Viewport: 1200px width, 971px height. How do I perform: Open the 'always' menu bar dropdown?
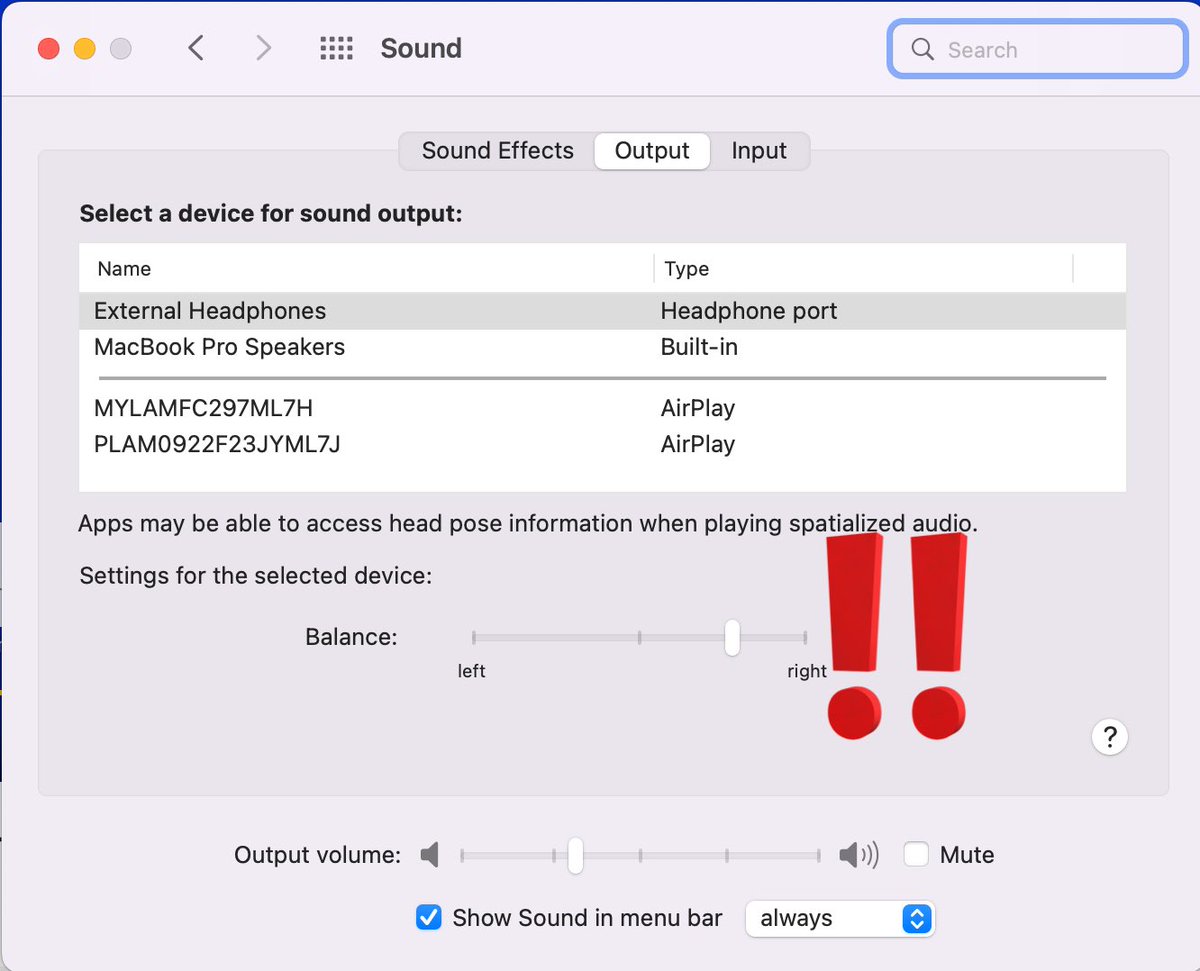[840, 918]
